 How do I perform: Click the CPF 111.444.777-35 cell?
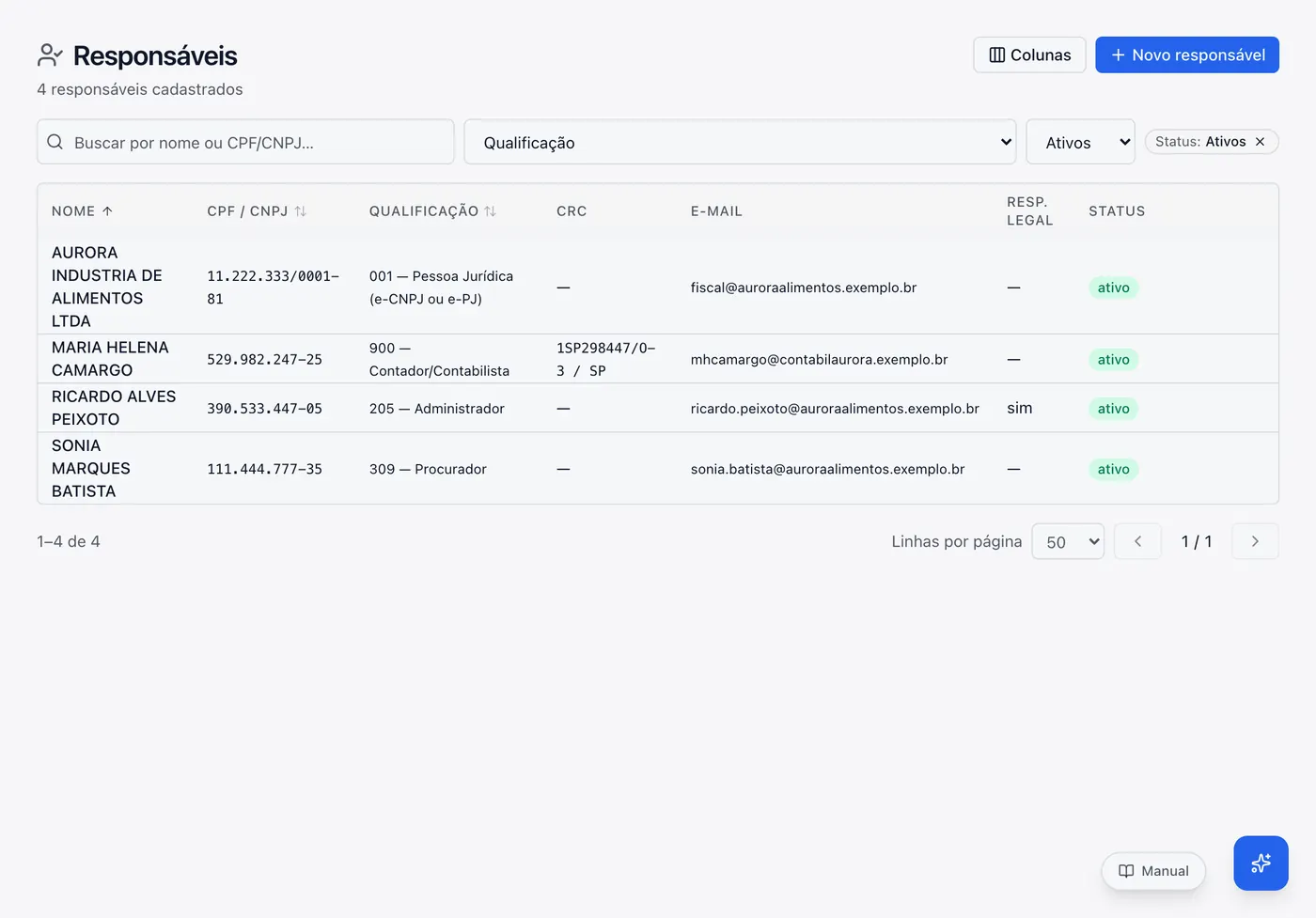(x=264, y=469)
